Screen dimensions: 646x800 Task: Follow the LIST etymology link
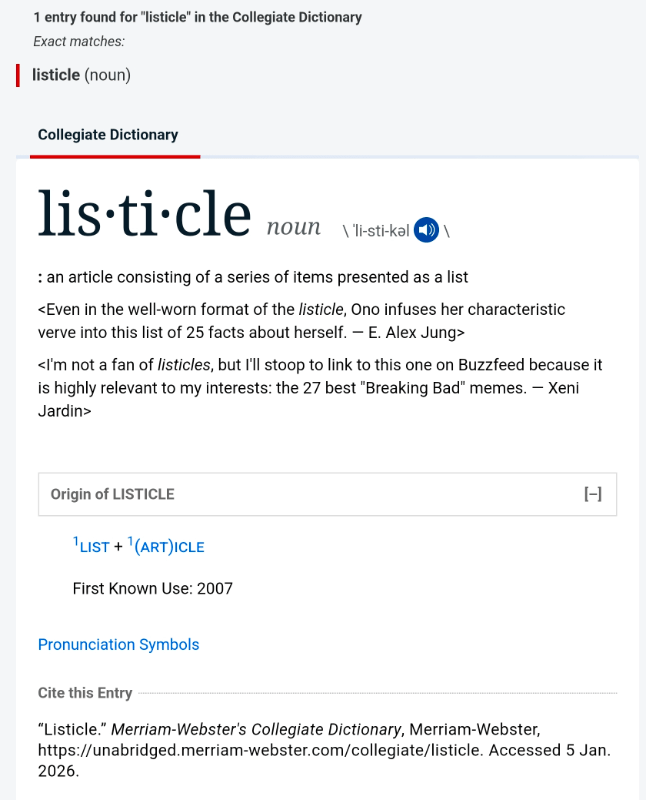click(94, 547)
